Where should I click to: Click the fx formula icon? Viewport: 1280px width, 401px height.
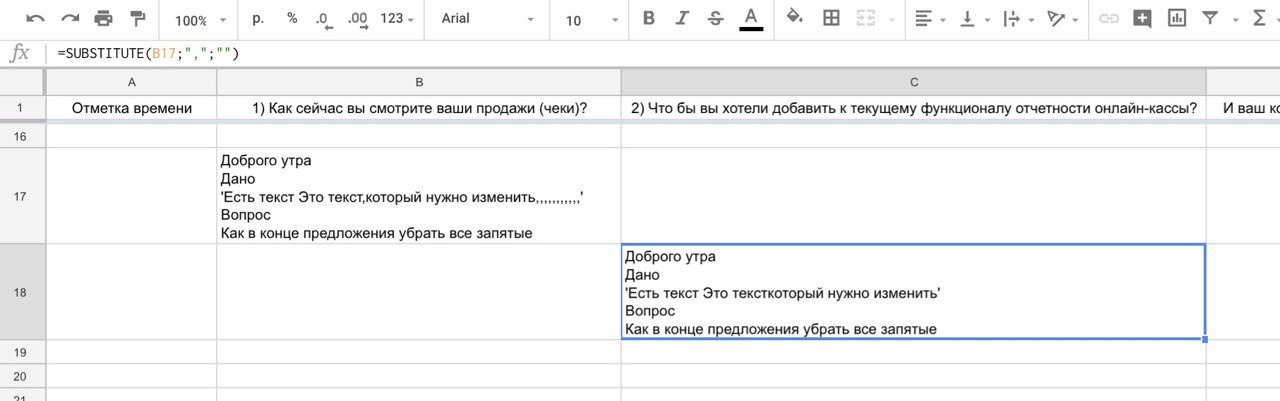click(19, 54)
